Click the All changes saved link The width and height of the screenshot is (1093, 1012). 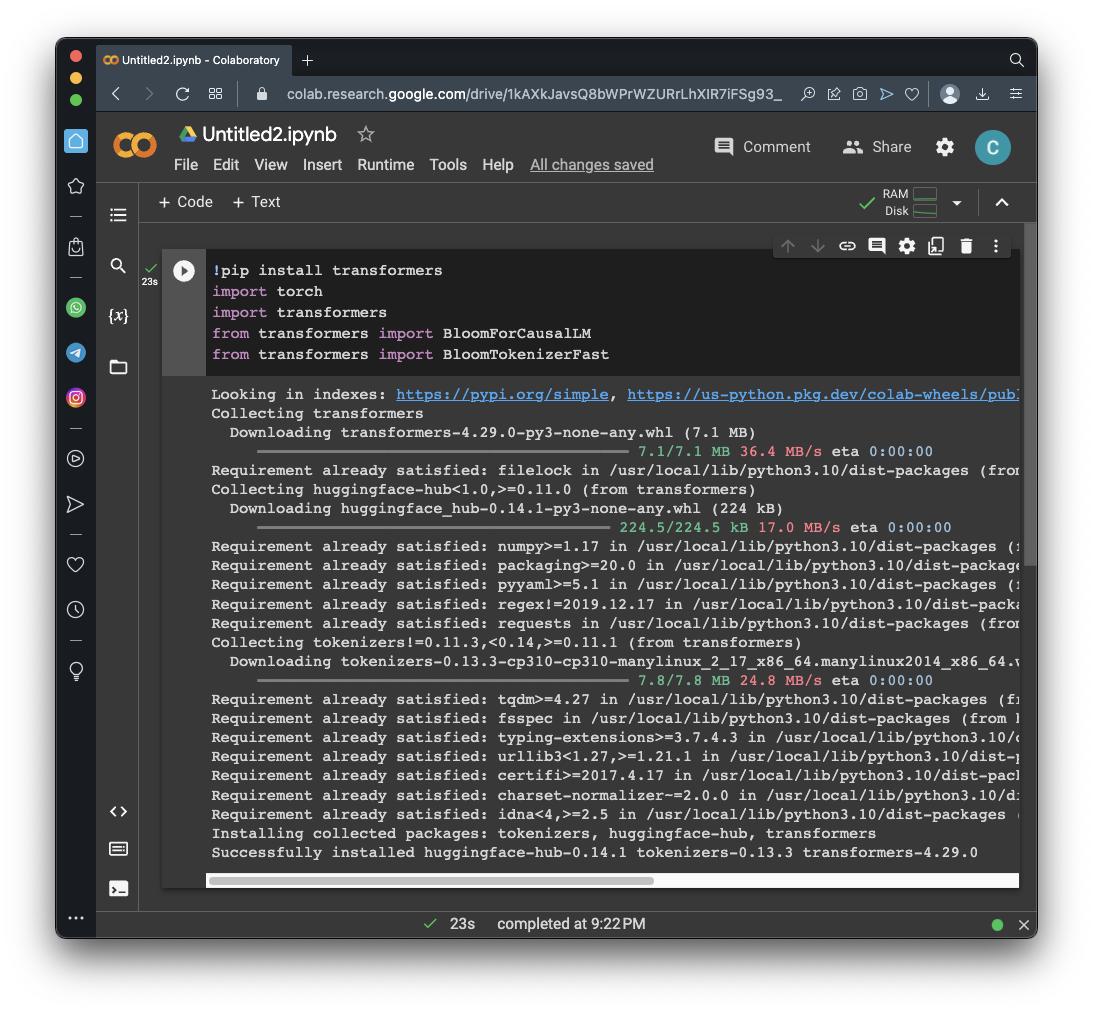592,165
